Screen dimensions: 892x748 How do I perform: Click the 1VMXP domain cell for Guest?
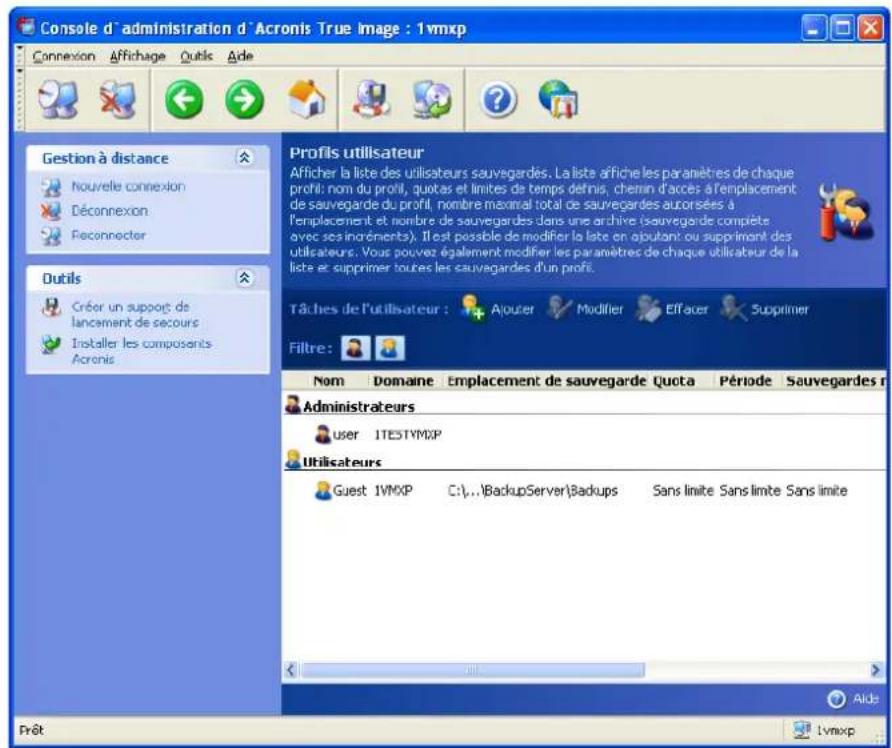[x=393, y=490]
